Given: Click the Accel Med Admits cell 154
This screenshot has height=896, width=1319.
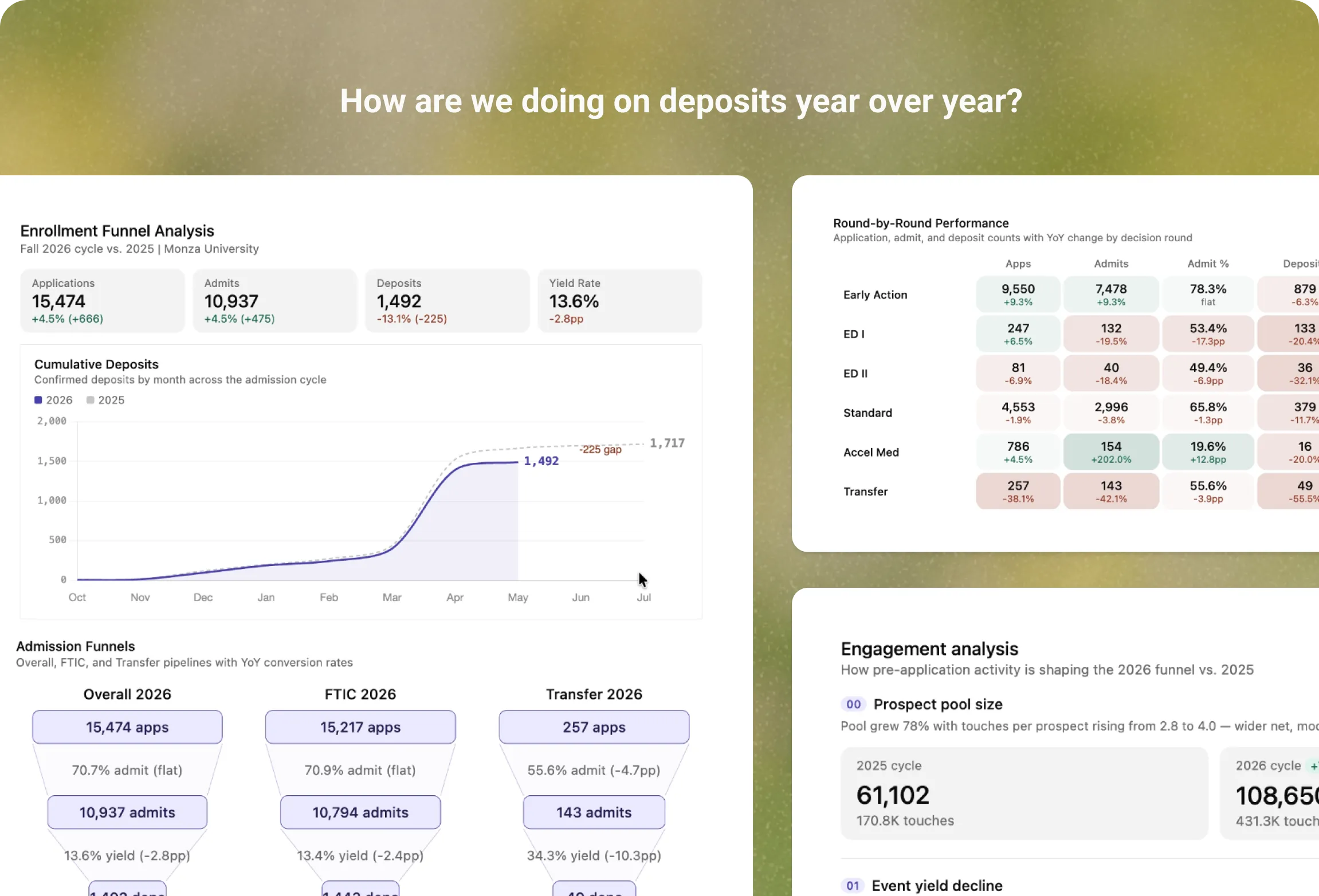Looking at the screenshot, I should 1111,452.
